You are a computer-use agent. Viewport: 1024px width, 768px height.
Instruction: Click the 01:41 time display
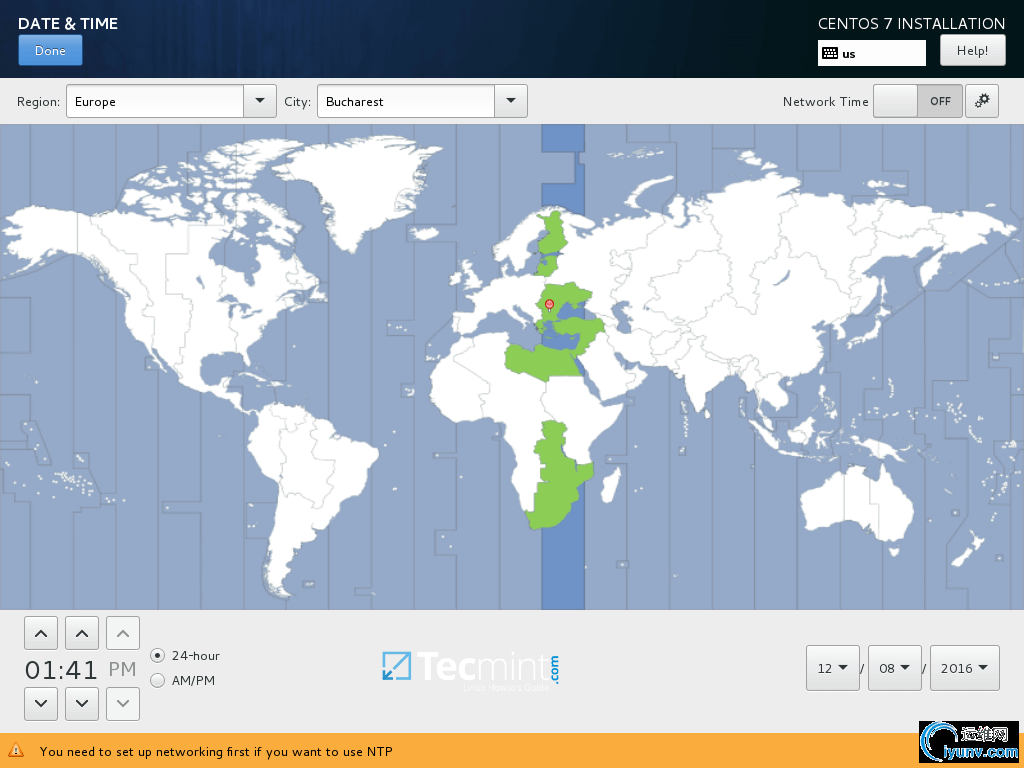pyautogui.click(x=61, y=669)
